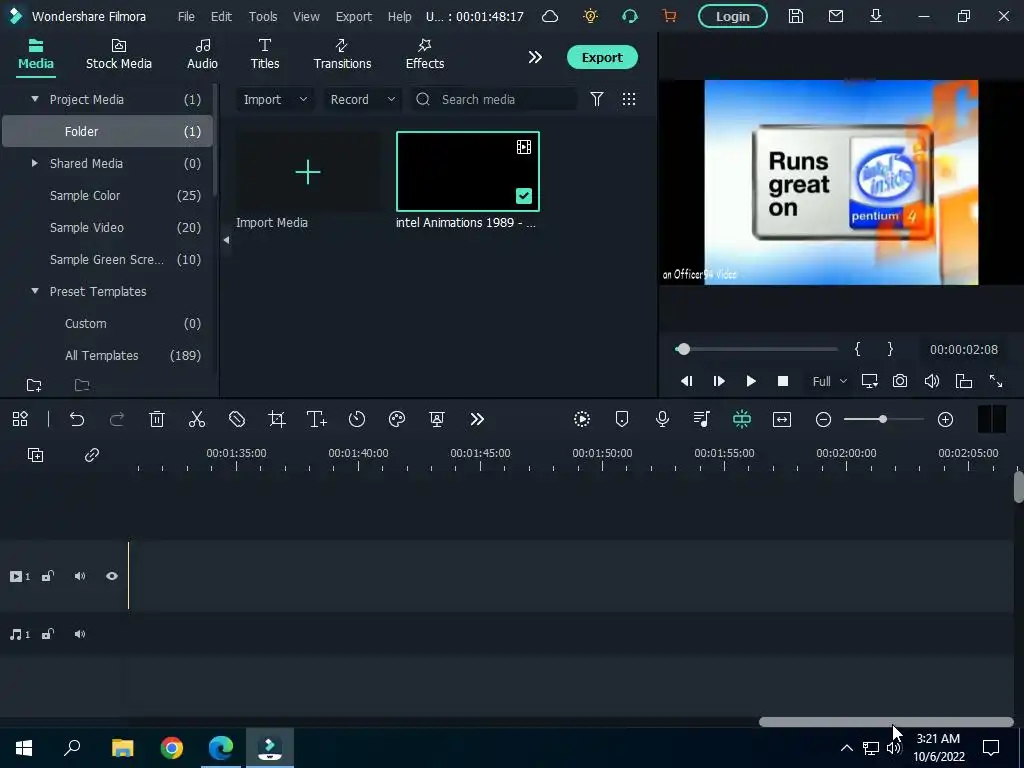Screen dimensions: 1024x768
Task: Open color palette correction icon
Action: point(397,419)
